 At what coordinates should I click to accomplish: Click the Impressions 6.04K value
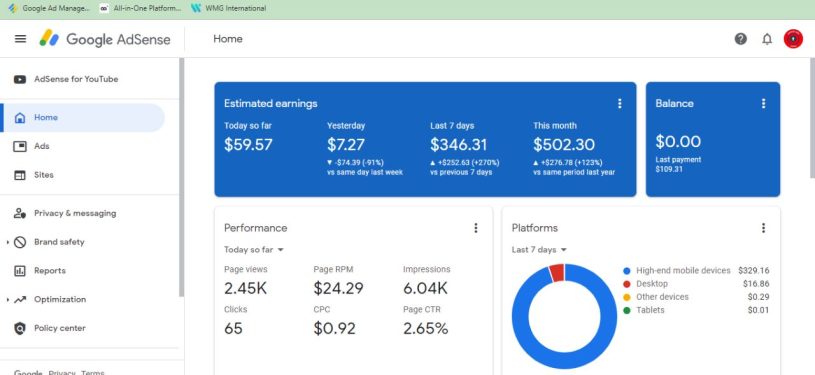pyautogui.click(x=425, y=288)
